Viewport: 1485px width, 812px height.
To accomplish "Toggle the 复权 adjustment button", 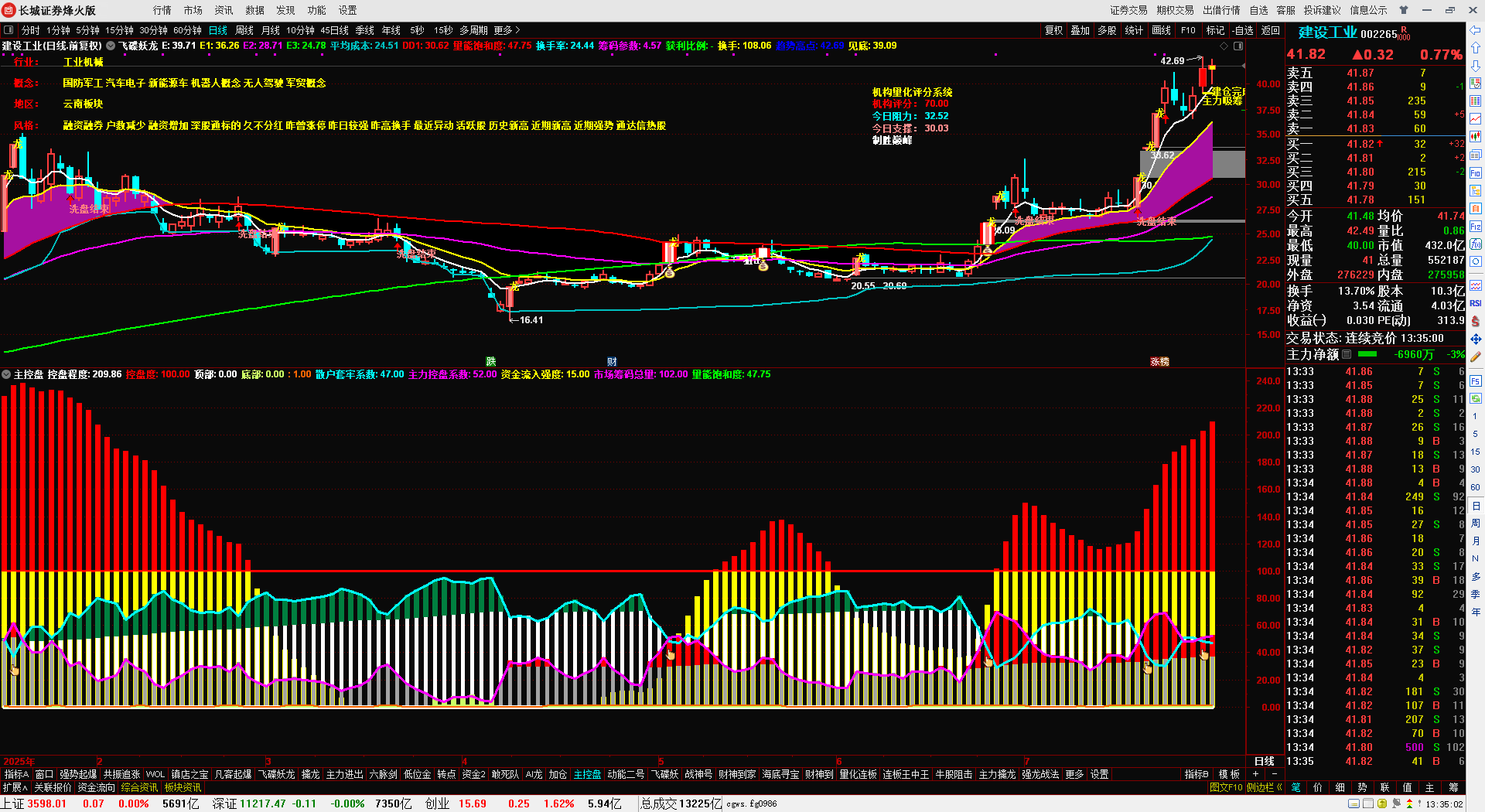I will pyautogui.click(x=1053, y=30).
